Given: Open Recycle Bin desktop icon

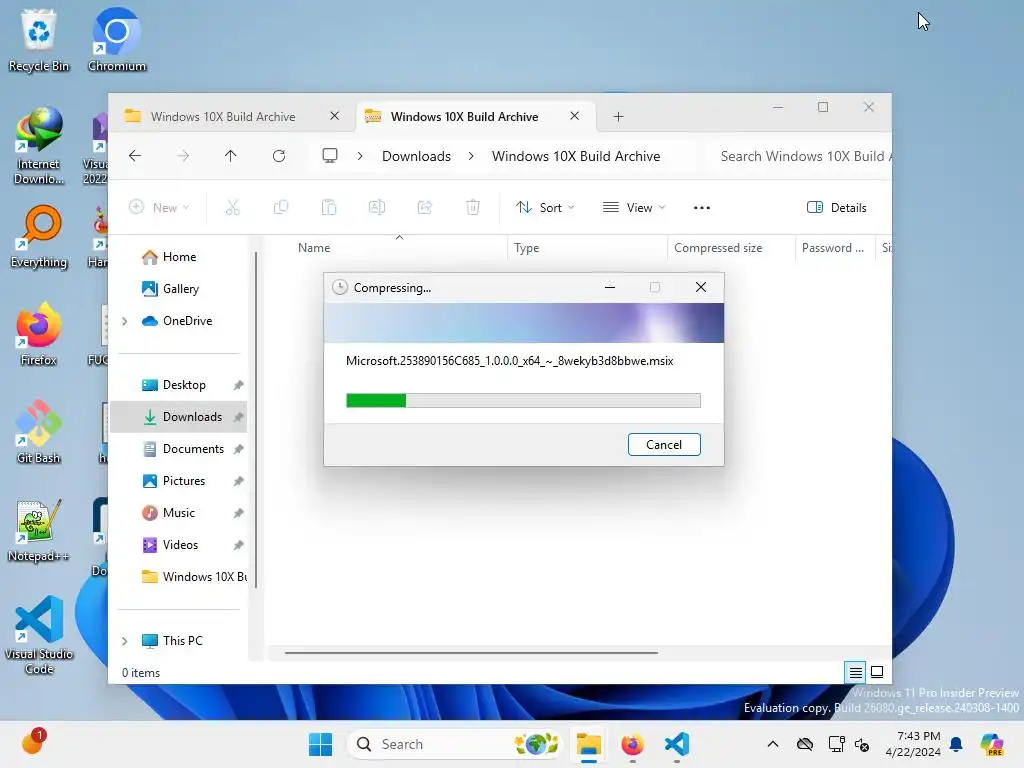Looking at the screenshot, I should click(39, 40).
